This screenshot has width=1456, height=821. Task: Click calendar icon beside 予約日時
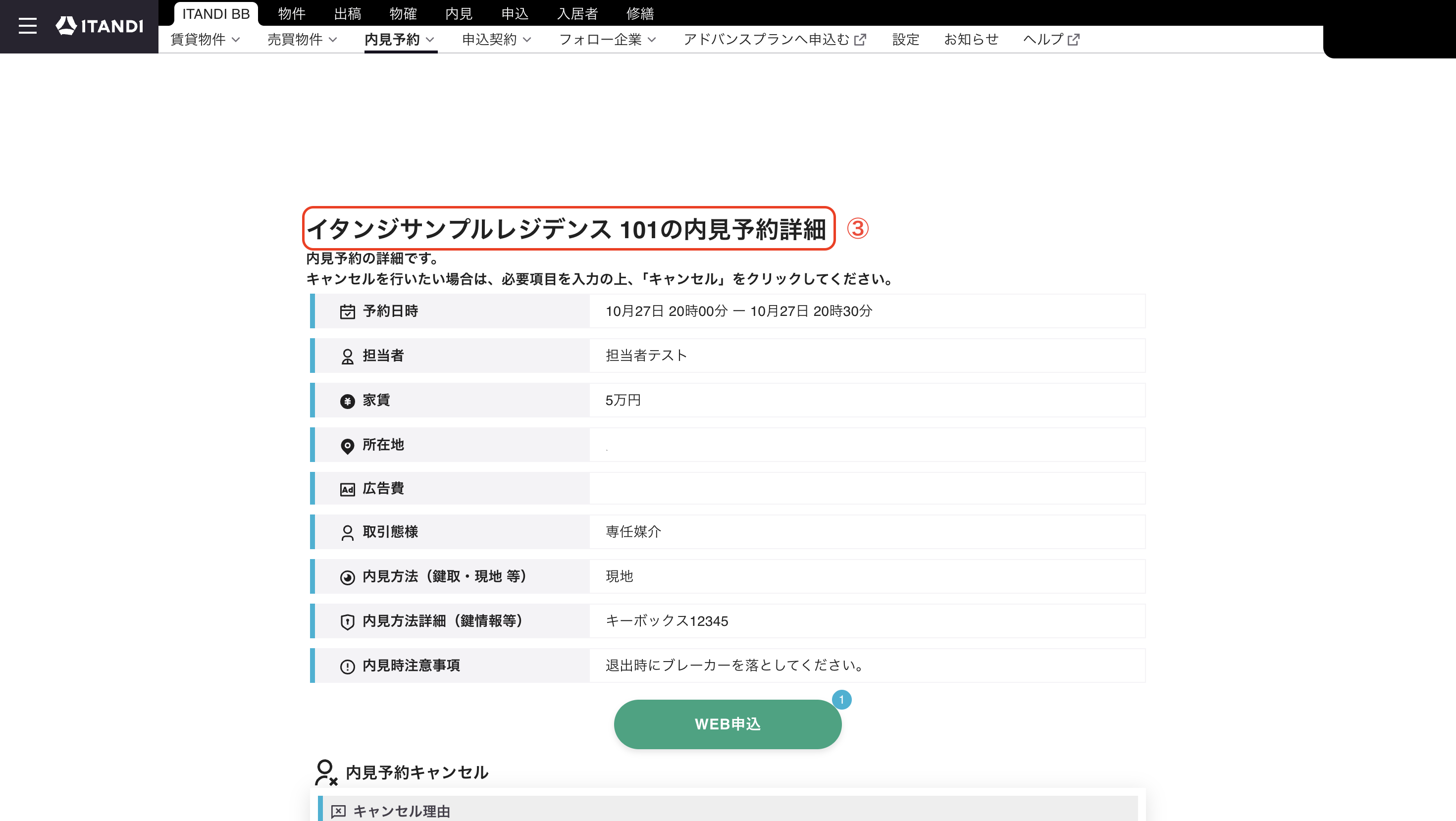pos(347,311)
